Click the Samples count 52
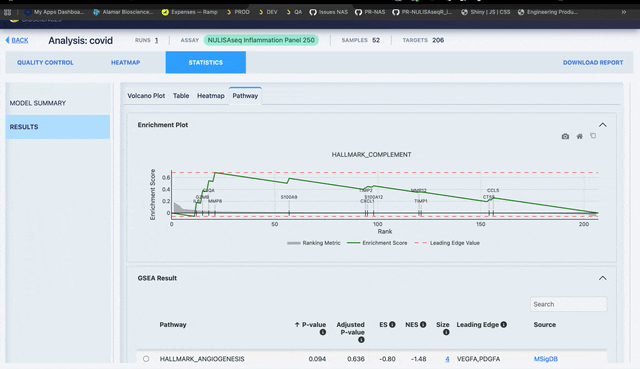640x369 pixels. [376, 40]
